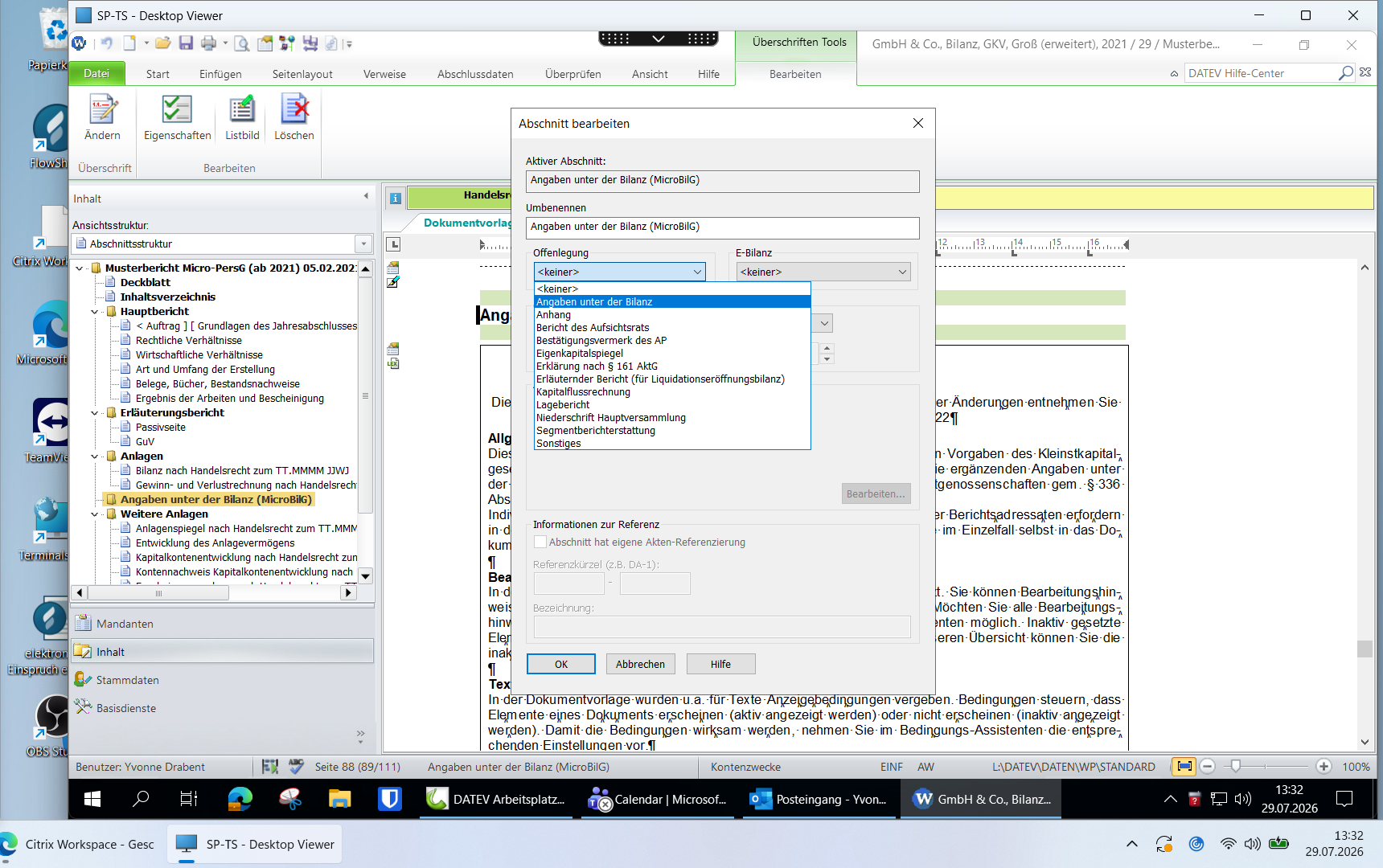
Task: Click the DATEV Hilfe-Center search field
Action: coord(1261,73)
